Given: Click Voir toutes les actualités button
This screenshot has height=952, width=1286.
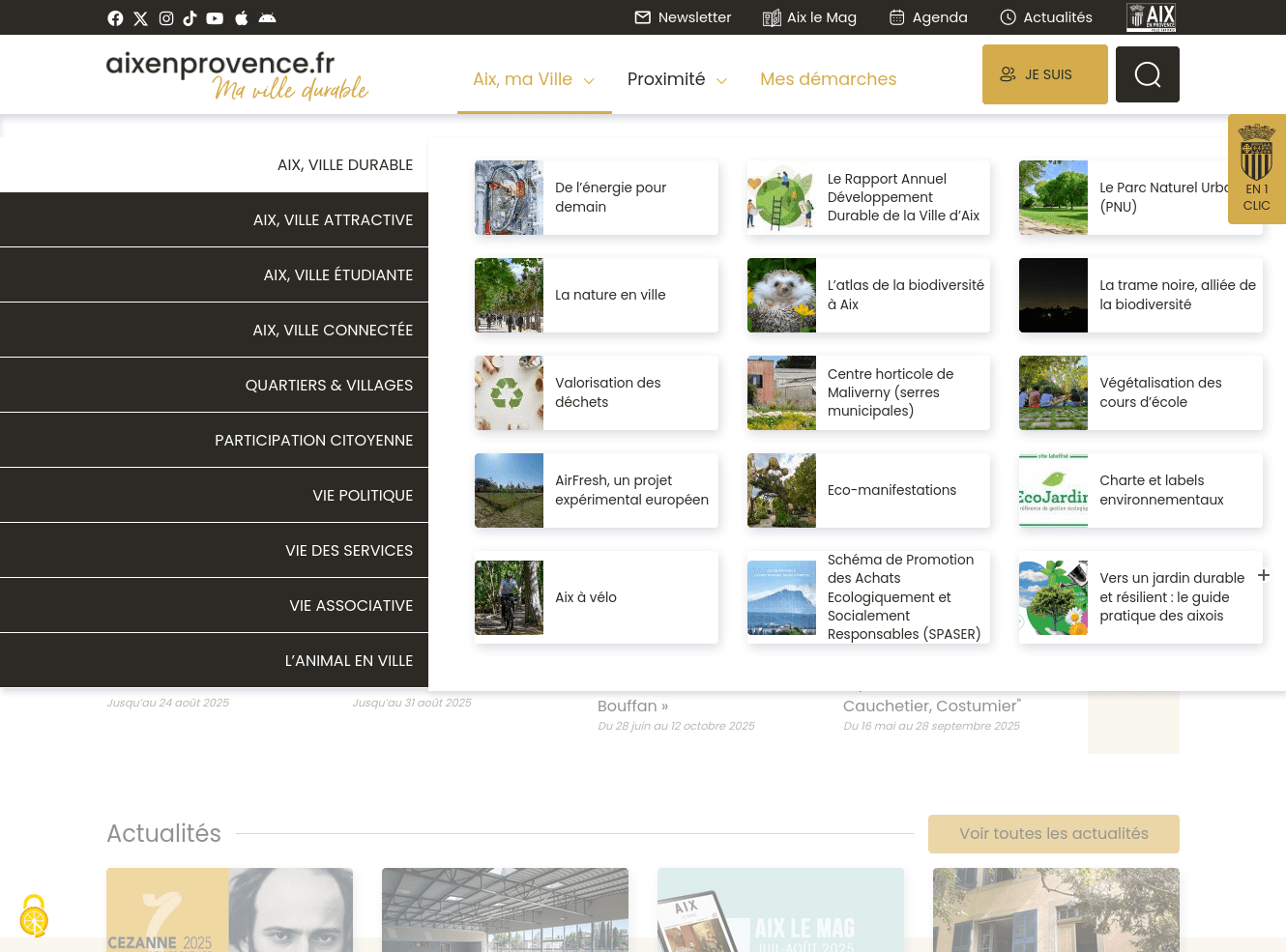Looking at the screenshot, I should [1053, 834].
